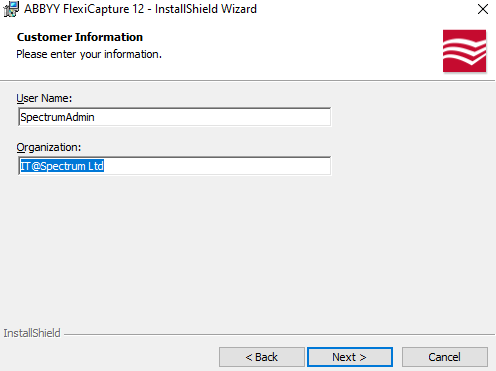Cancel the installation
Image resolution: width=496 pixels, height=371 pixels.
pyautogui.click(x=445, y=357)
